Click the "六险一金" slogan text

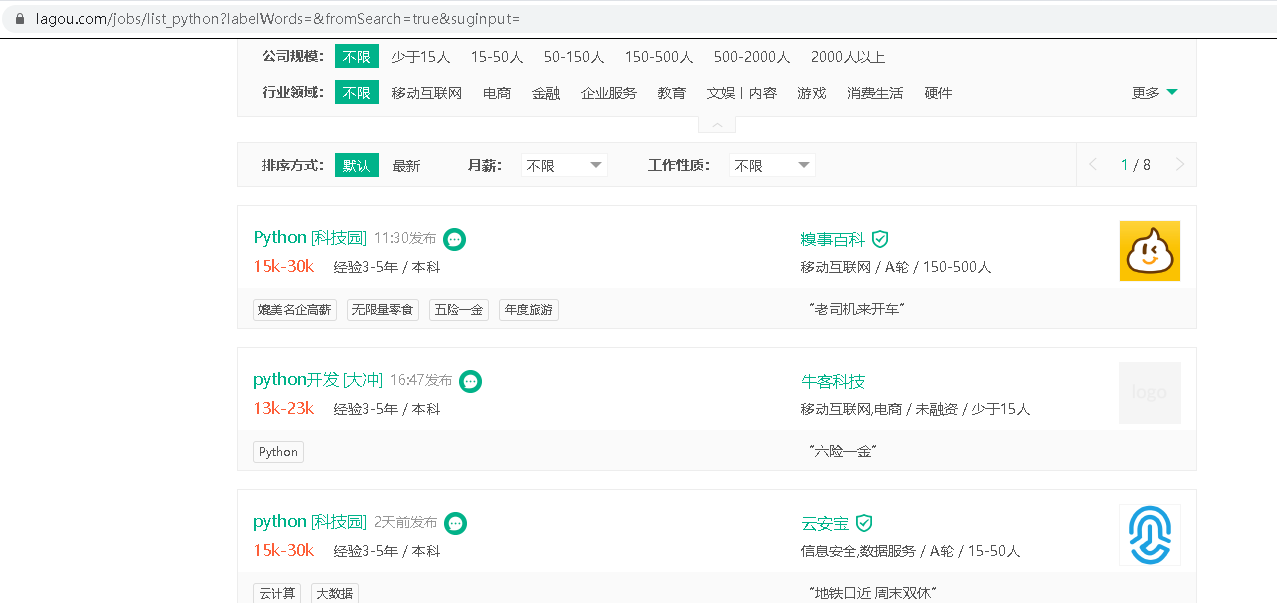pyautogui.click(x=842, y=452)
